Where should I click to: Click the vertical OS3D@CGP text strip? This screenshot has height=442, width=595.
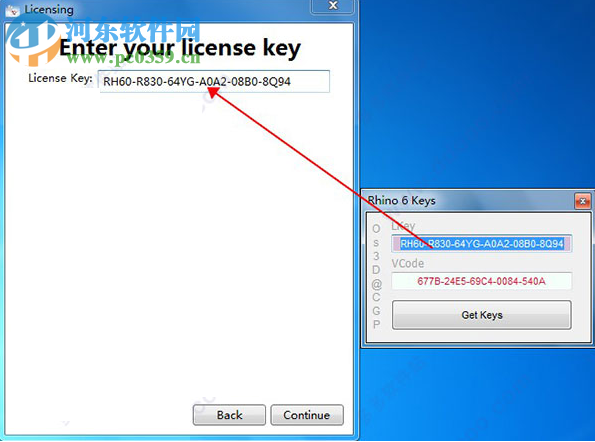pos(376,276)
